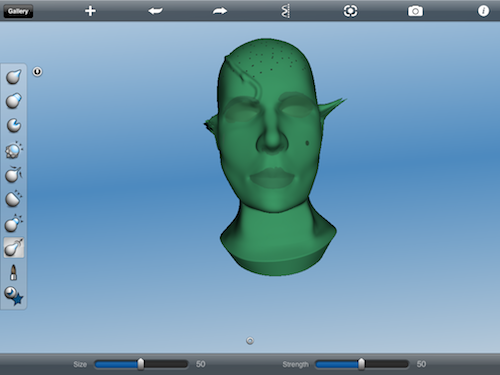This screenshot has width=500, height=375.
Task: Select the third sphere tool with the blue notch
Action: (14, 125)
